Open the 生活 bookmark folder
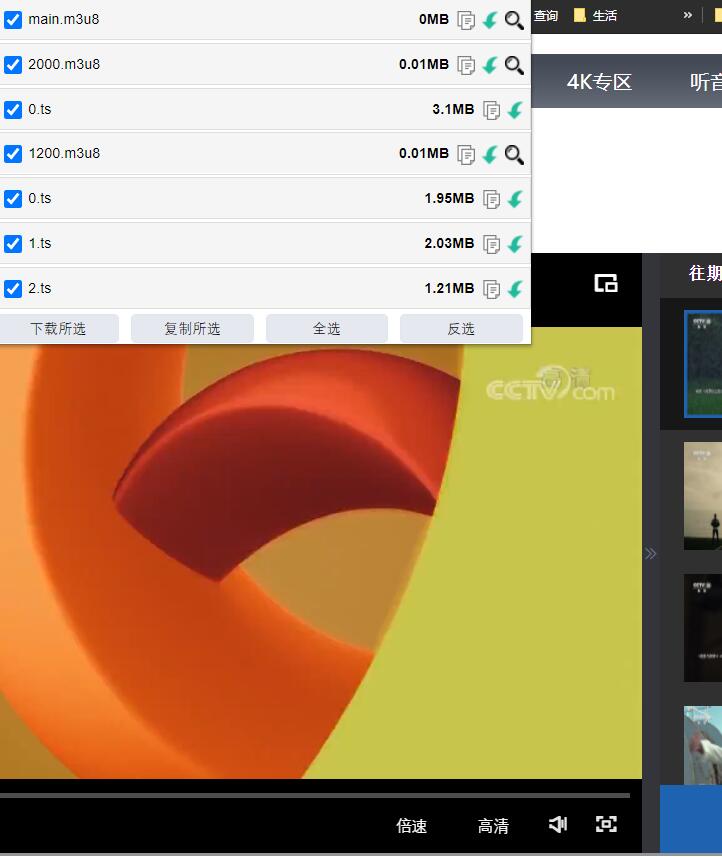The width and height of the screenshot is (722, 857). pos(596,15)
